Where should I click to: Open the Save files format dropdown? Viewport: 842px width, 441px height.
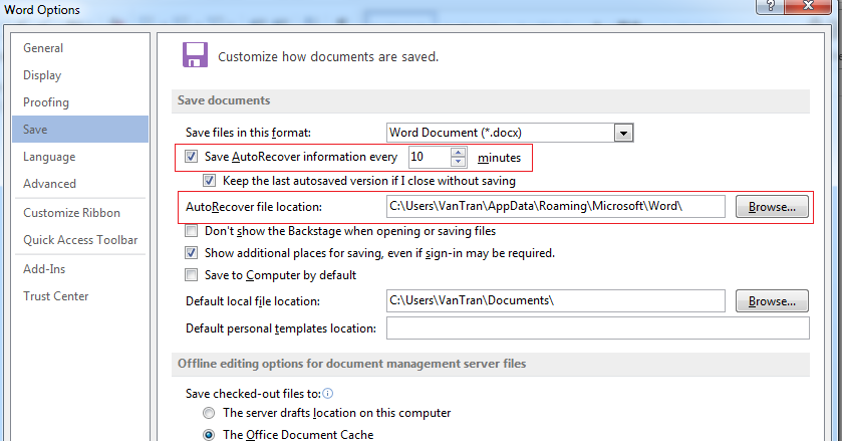(x=624, y=132)
